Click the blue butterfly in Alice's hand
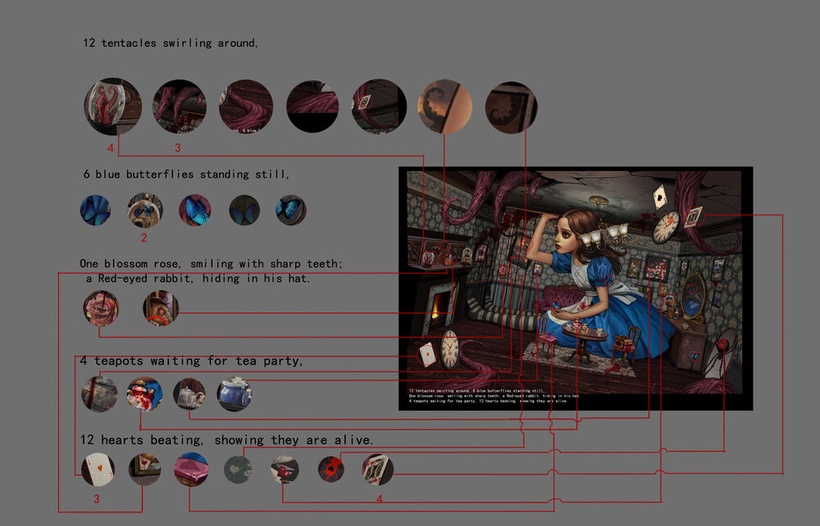This screenshot has width=820, height=526. point(556,305)
